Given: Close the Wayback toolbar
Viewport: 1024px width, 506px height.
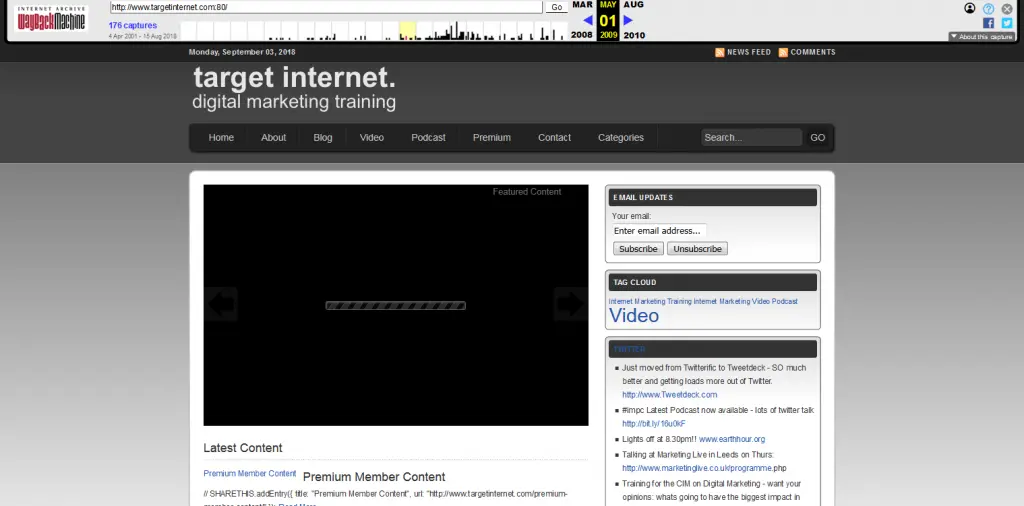Looking at the screenshot, I should pos(1007,8).
